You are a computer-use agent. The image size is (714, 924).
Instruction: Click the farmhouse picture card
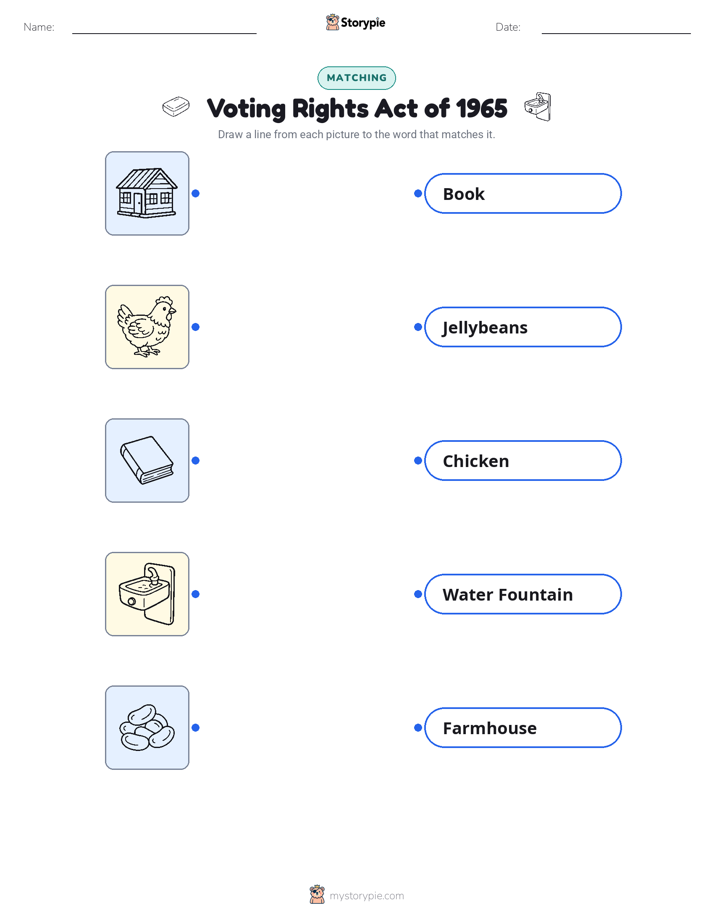(x=147, y=193)
